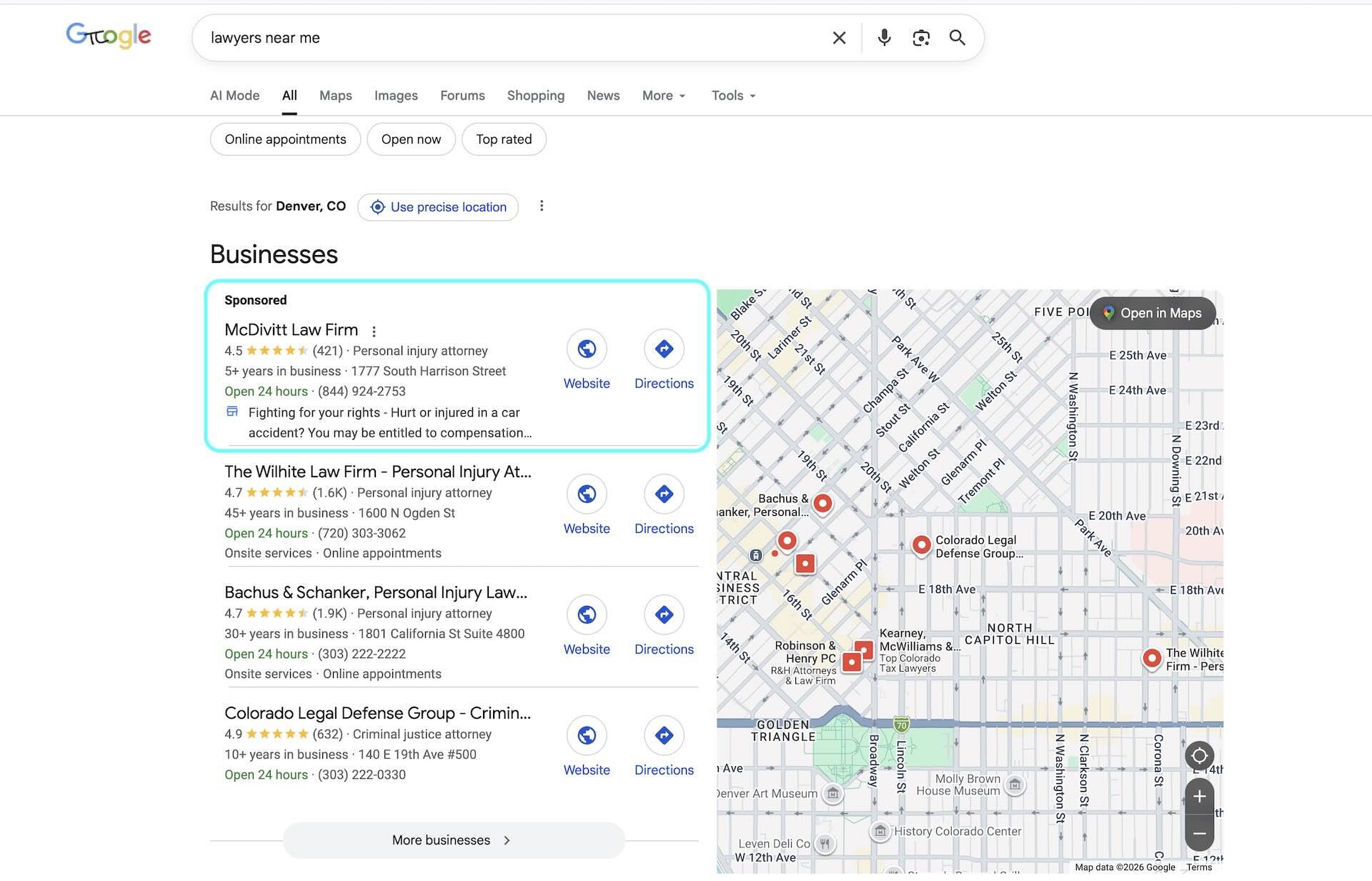Open the More search categories dropdown

[x=662, y=95]
